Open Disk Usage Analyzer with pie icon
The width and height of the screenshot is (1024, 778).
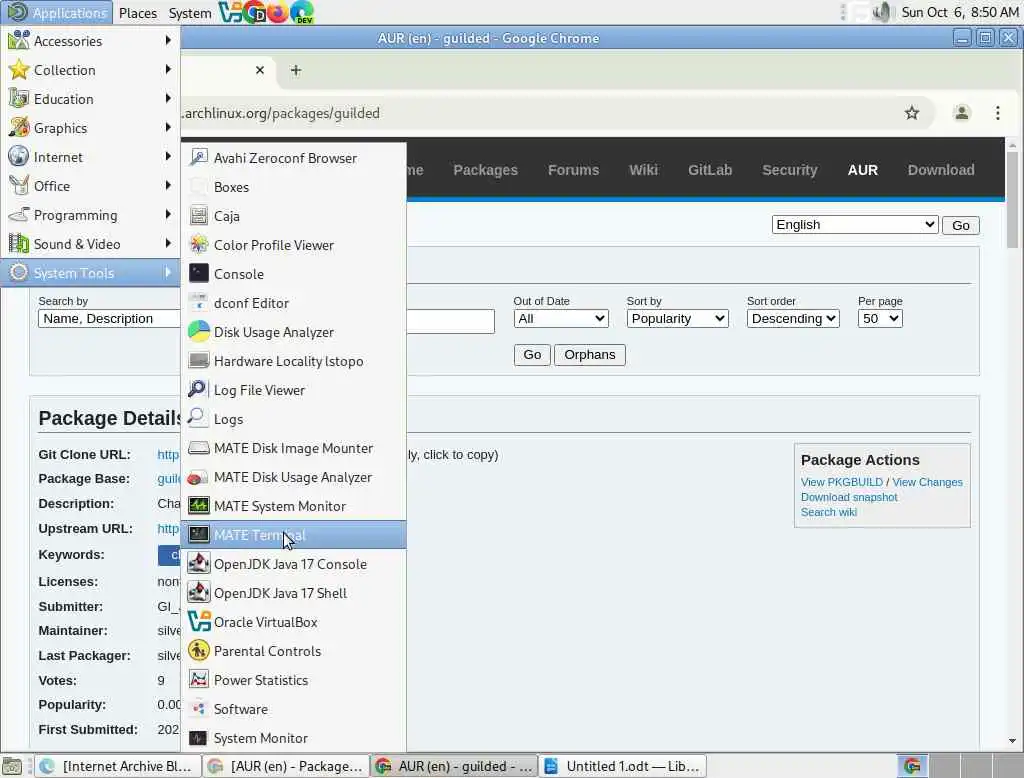pyautogui.click(x=293, y=332)
